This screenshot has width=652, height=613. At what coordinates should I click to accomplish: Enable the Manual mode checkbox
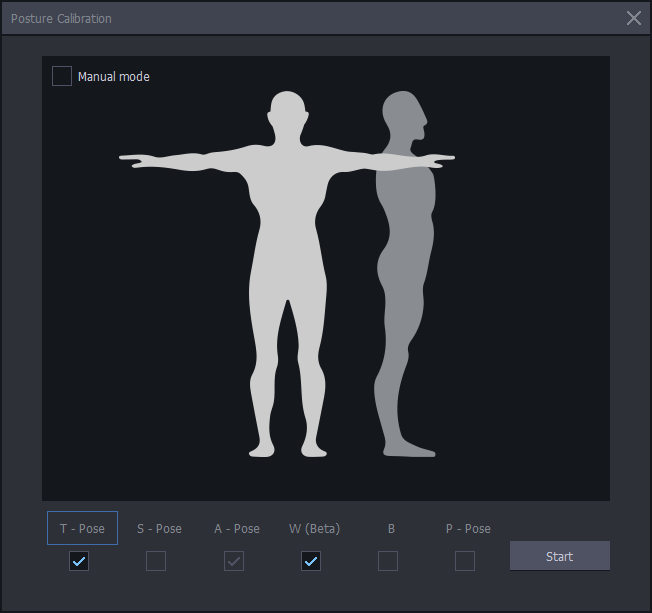coord(62,76)
